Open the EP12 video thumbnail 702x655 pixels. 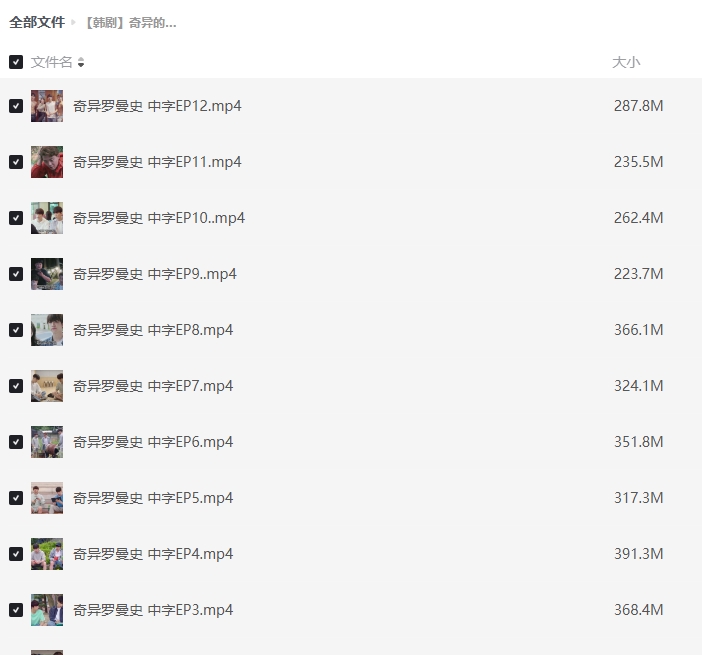47,106
